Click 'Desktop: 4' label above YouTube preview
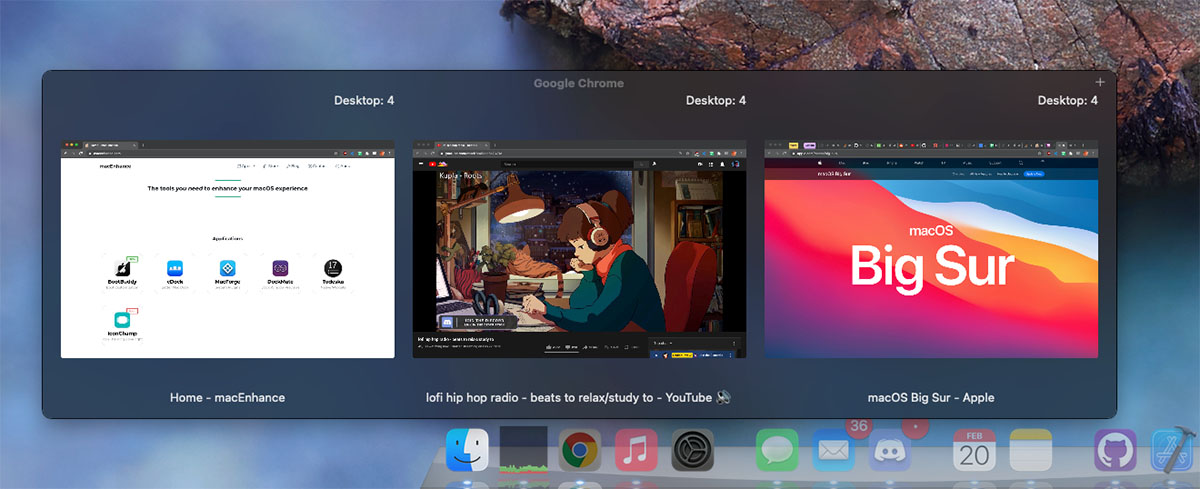Image resolution: width=1200 pixels, height=489 pixels. 716,101
